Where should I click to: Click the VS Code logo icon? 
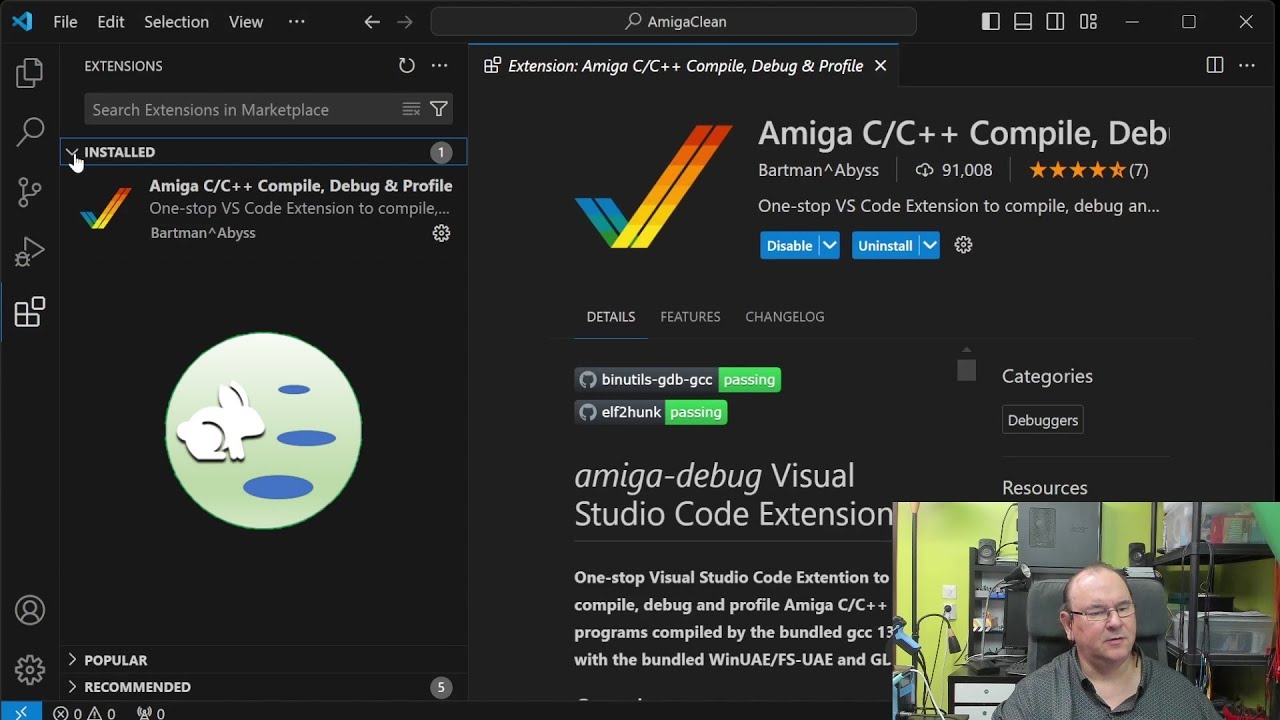tap(22, 22)
